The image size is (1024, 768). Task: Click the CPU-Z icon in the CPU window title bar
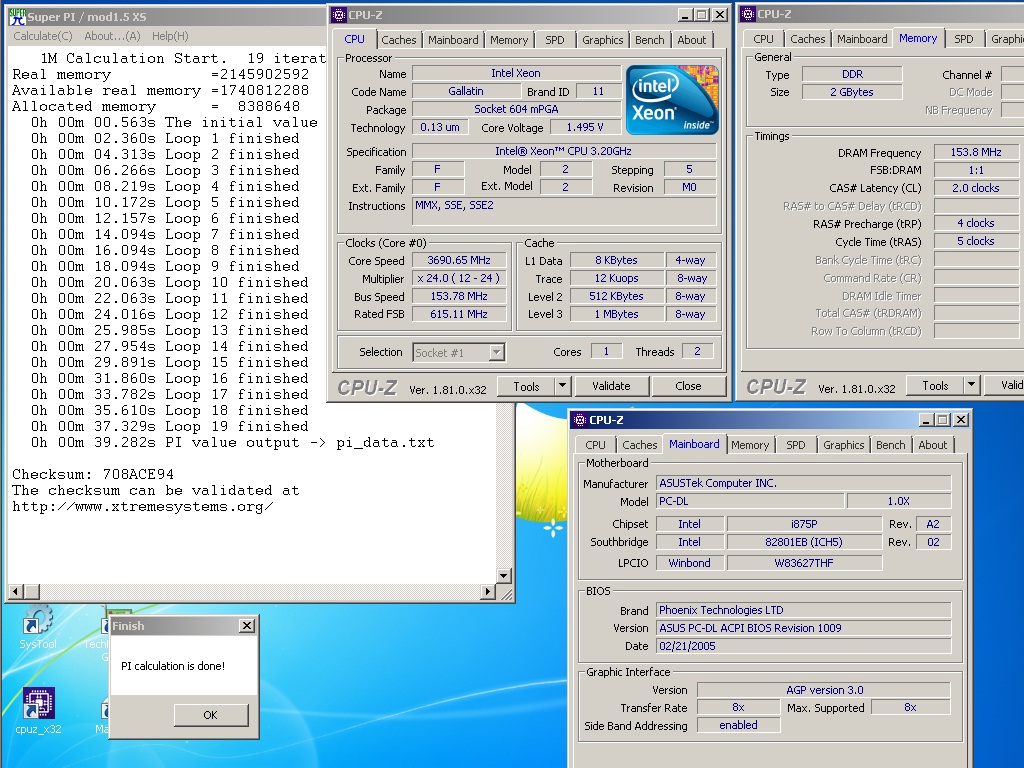pos(338,15)
